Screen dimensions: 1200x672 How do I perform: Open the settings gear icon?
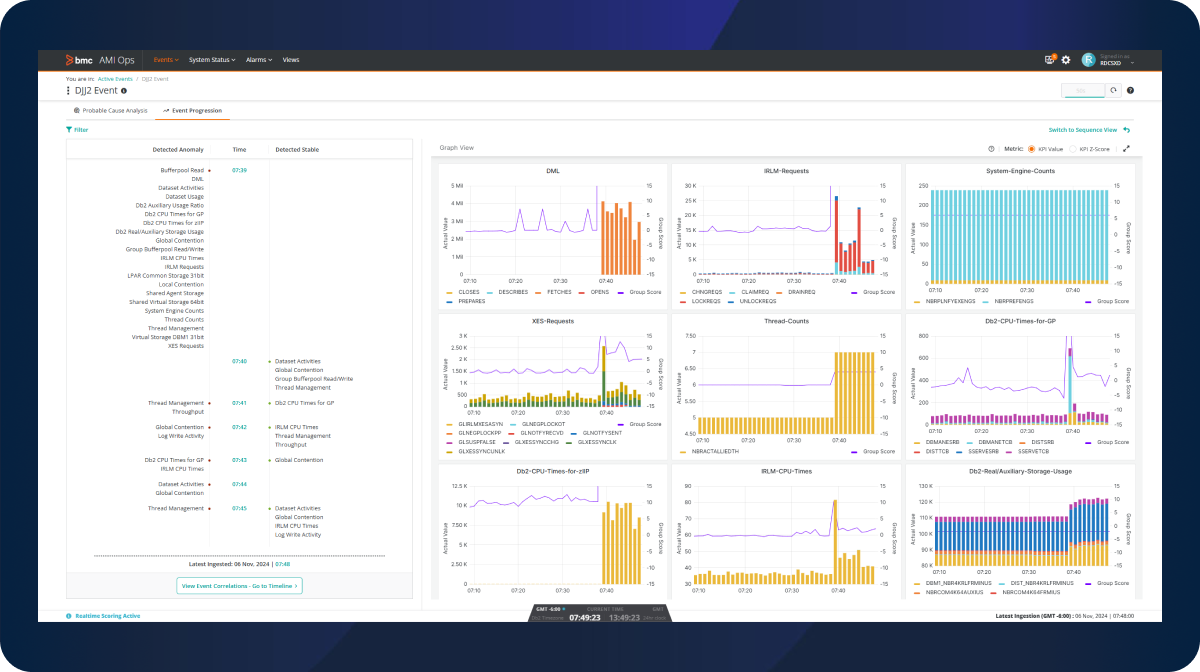tap(1065, 60)
